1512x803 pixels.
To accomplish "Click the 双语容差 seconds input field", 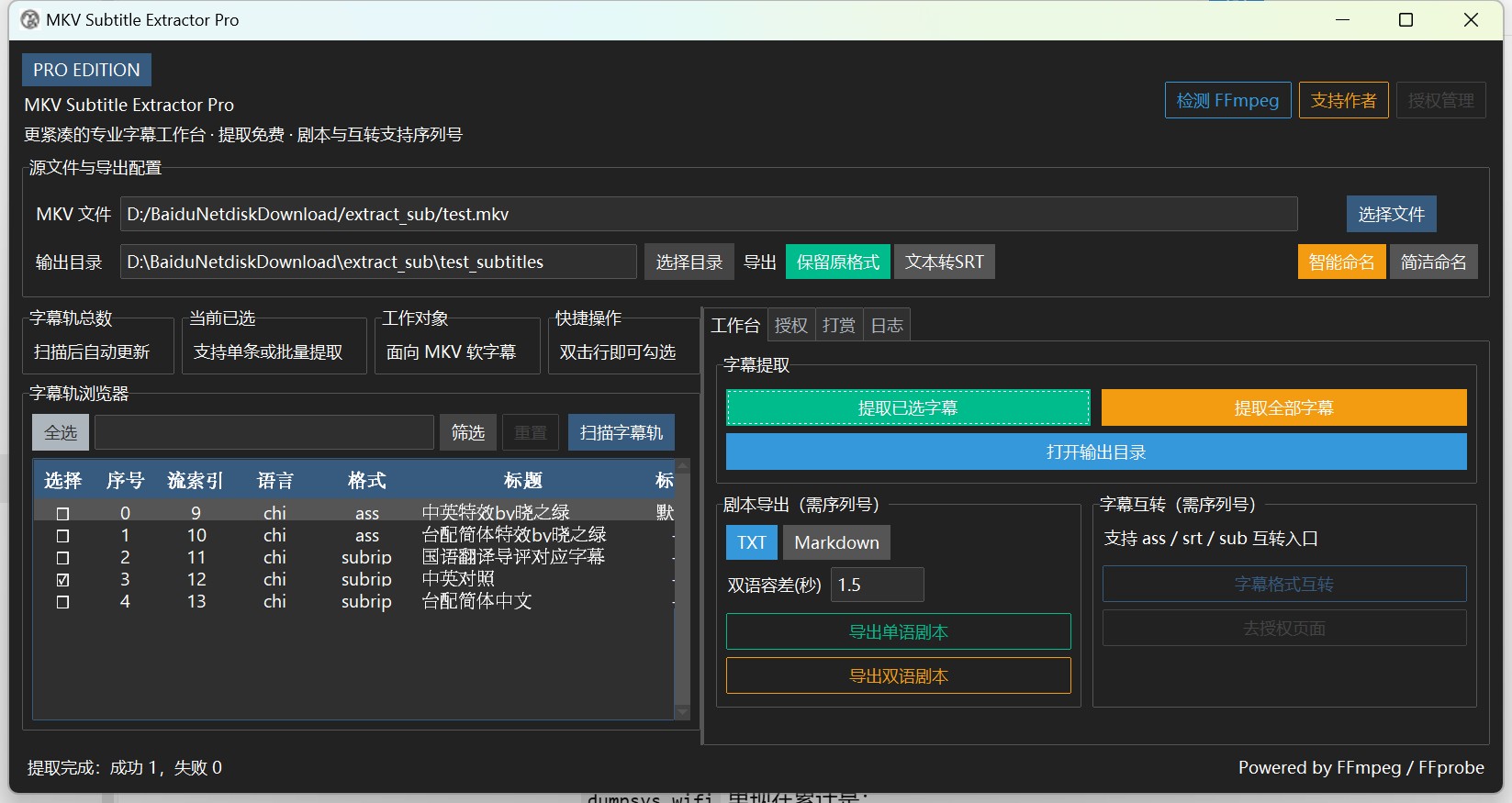I will point(876,586).
